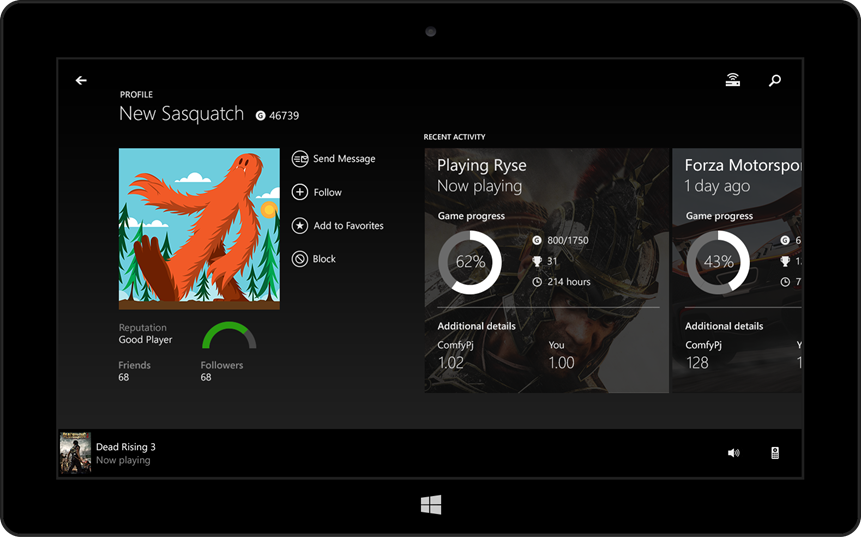Click the 214 hours value
This screenshot has width=861, height=538.
[x=569, y=282]
